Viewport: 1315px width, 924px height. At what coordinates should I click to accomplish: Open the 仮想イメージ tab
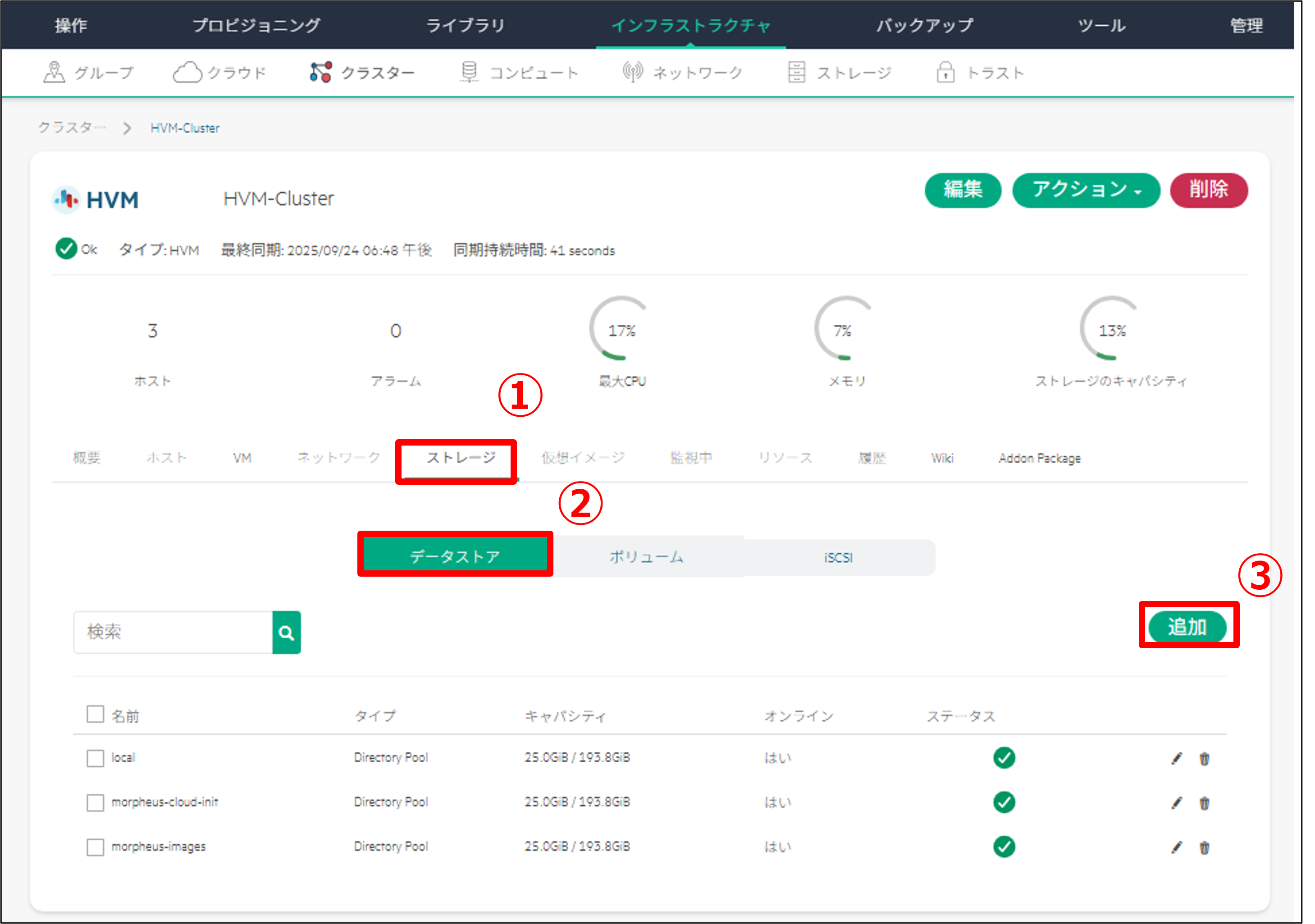[x=583, y=458]
